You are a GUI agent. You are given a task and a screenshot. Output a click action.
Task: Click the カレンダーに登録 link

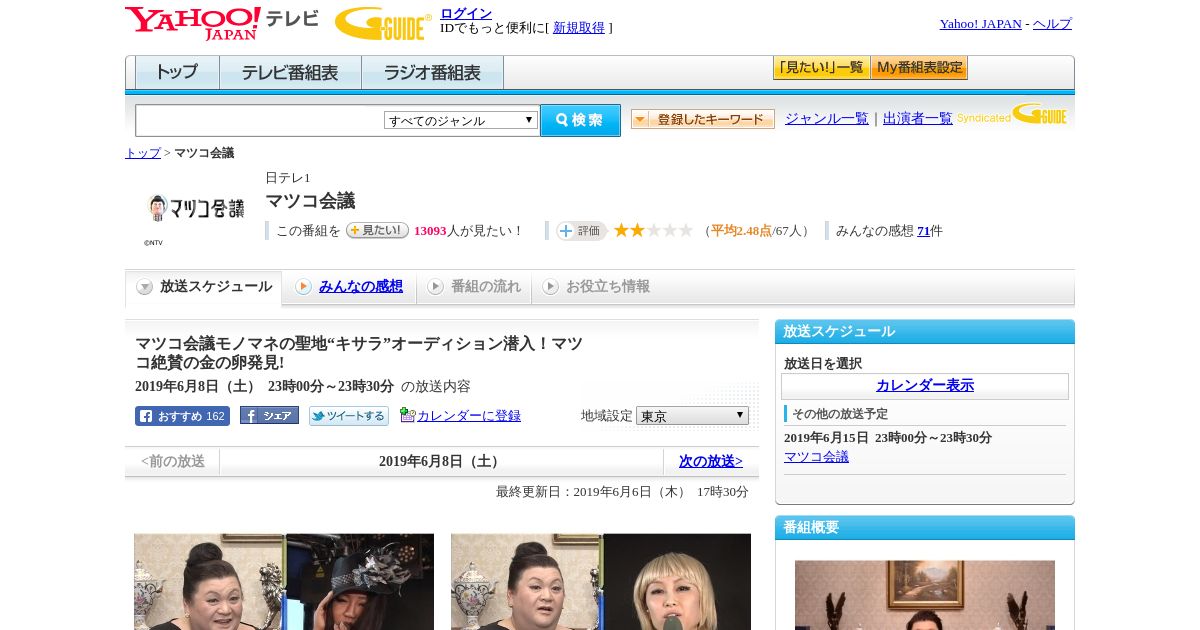click(469, 416)
